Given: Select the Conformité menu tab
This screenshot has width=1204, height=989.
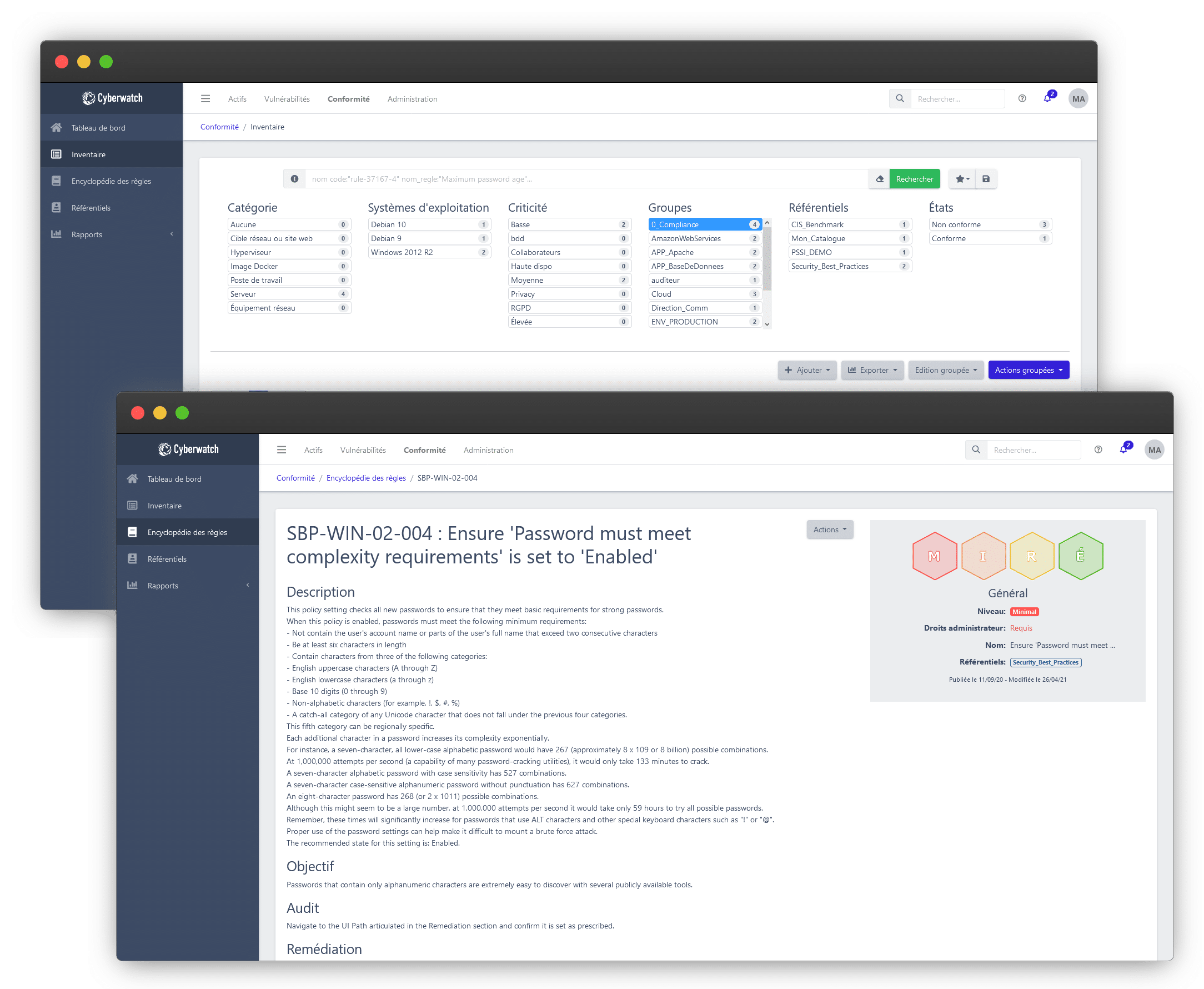Looking at the screenshot, I should pos(349,98).
